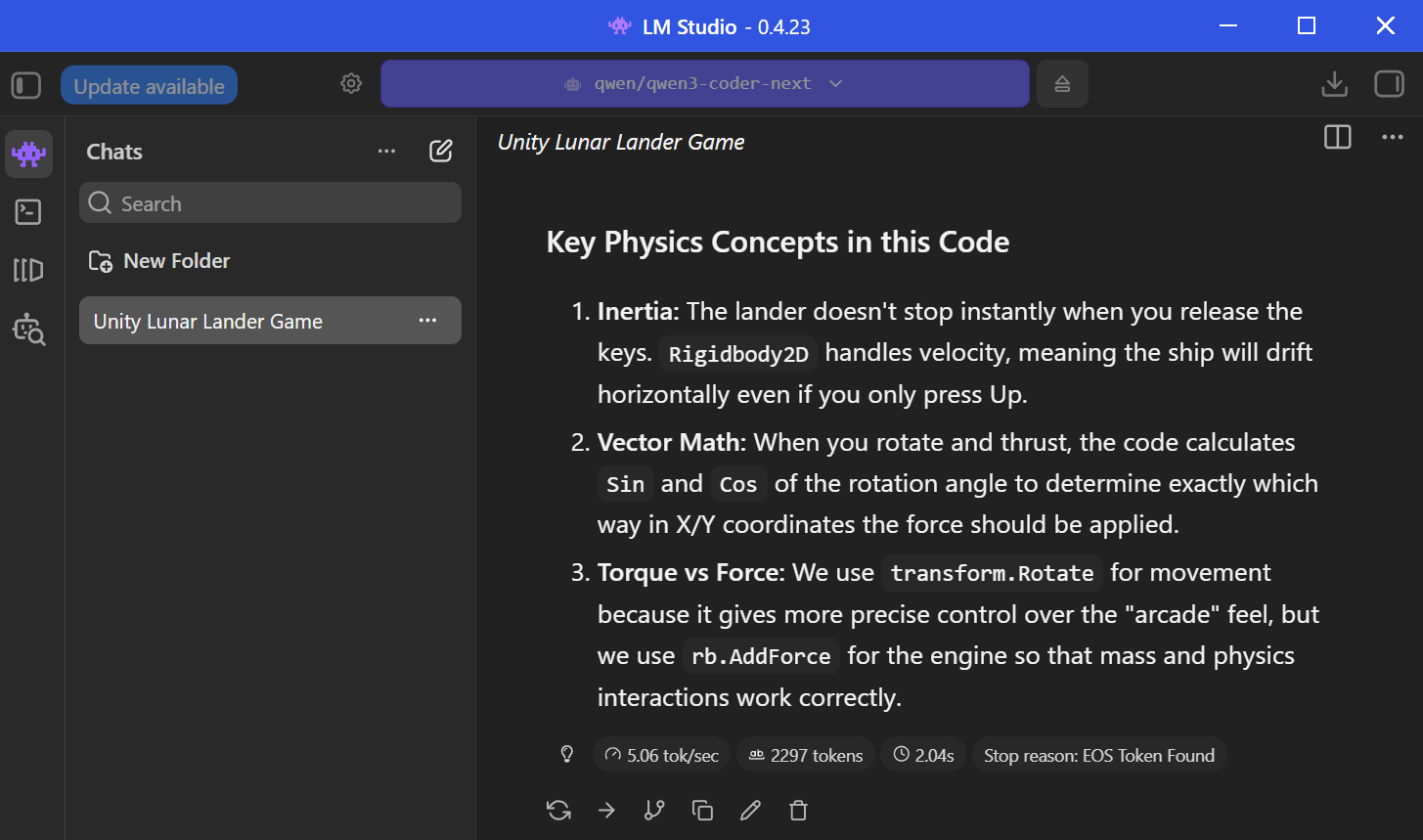
Task: Regenerate the assistant response
Action: click(558, 810)
